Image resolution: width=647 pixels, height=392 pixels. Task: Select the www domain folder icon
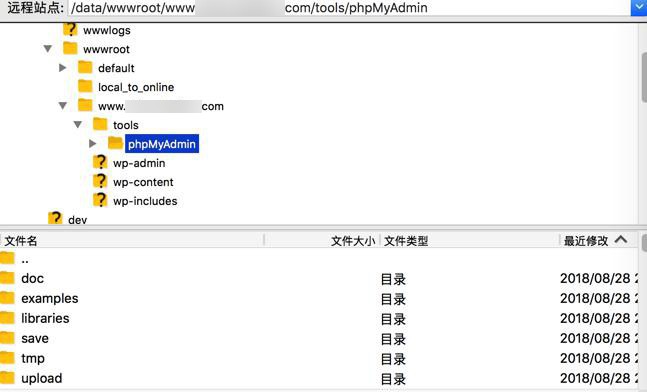(85, 105)
